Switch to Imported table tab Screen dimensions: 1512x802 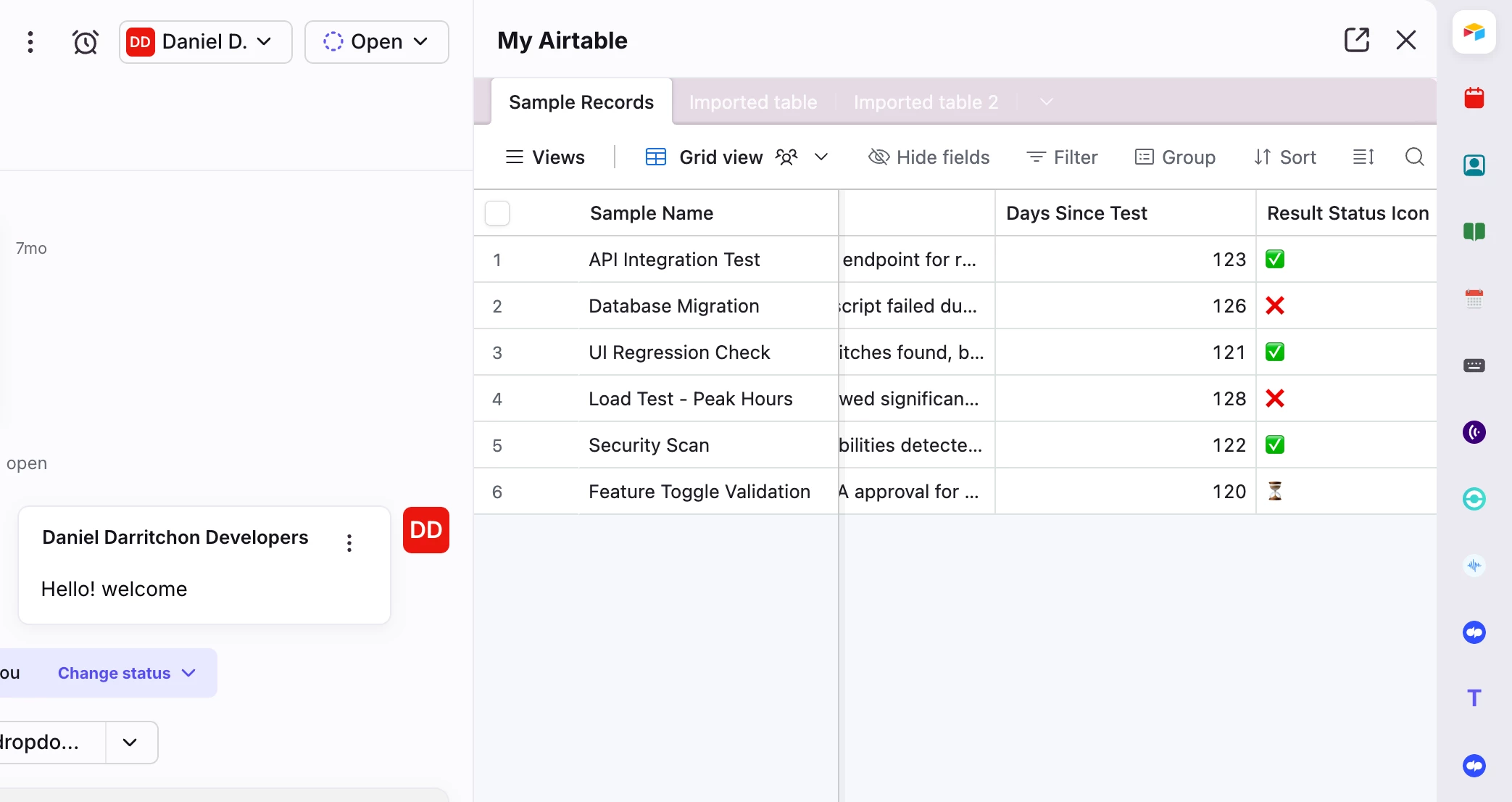point(753,102)
